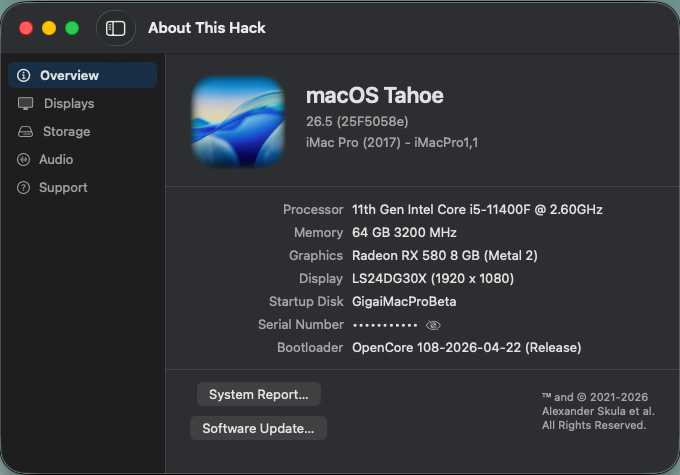Click the Support question mark icon
The image size is (680, 475).
(x=23, y=188)
